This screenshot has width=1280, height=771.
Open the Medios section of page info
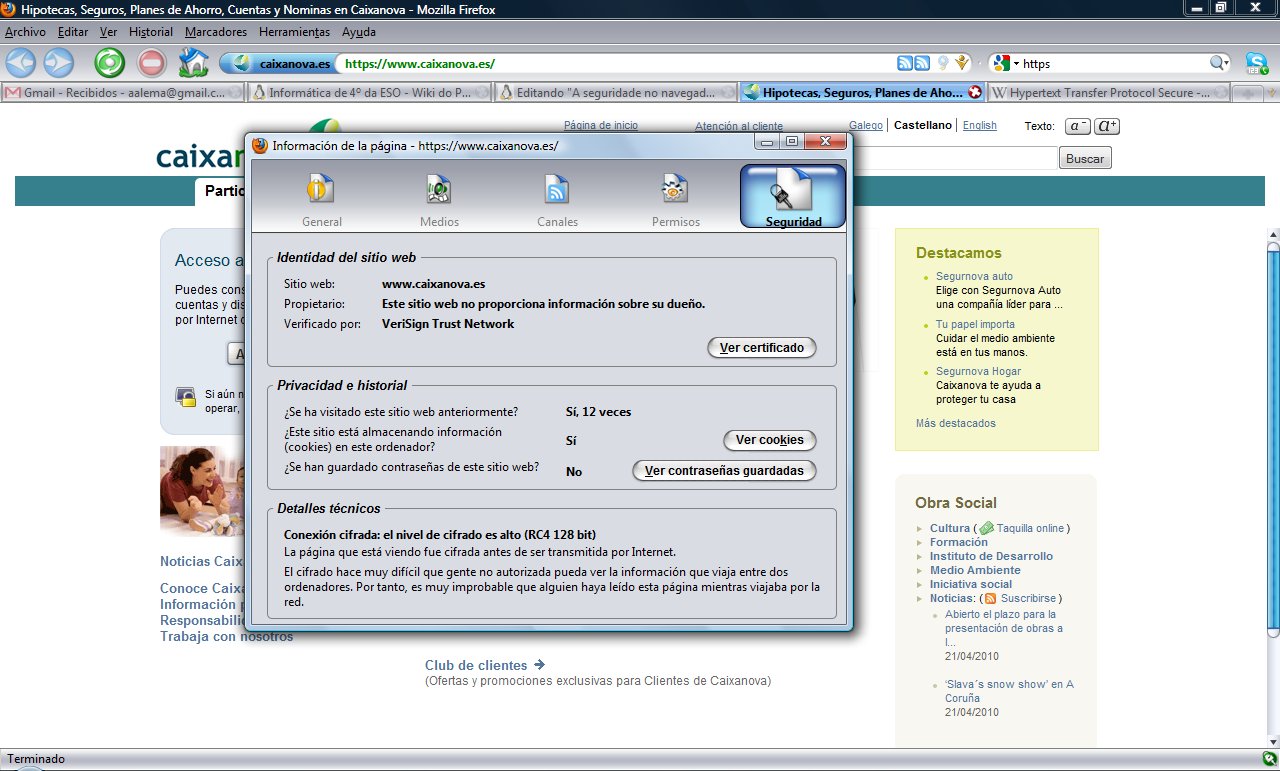439,198
